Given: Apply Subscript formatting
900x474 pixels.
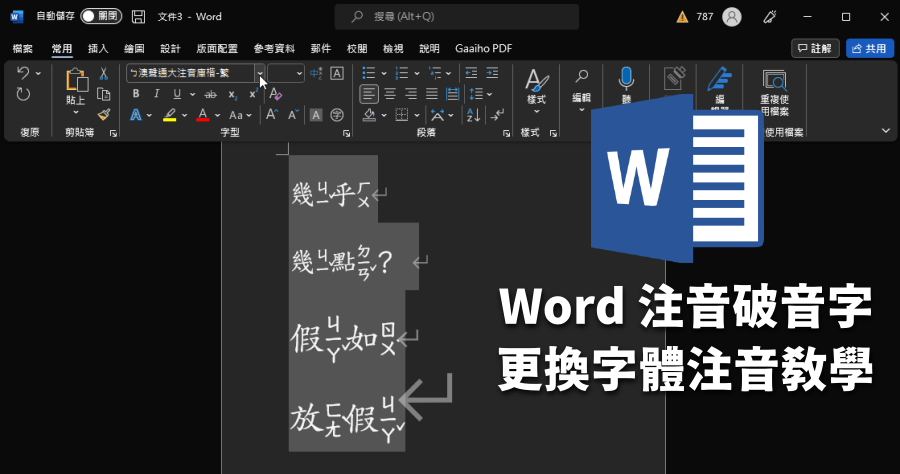Looking at the screenshot, I should click(x=232, y=94).
